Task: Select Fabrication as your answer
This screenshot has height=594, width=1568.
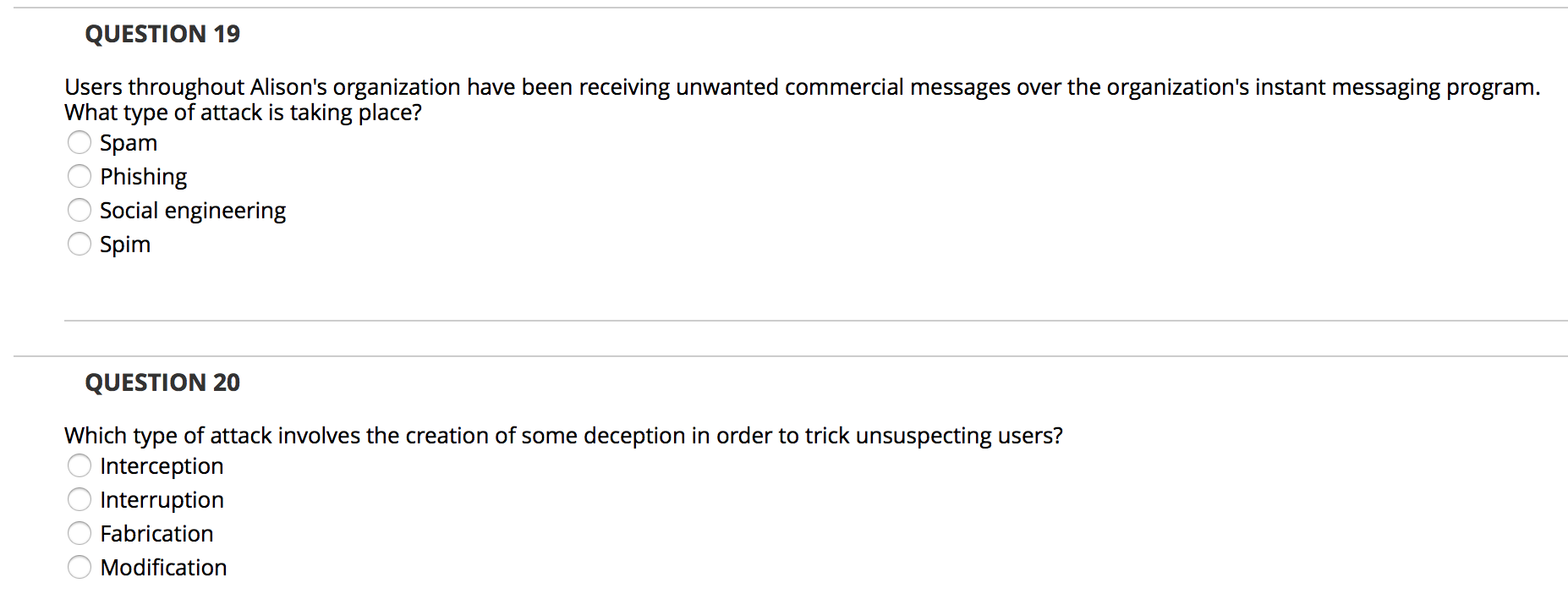Action: tap(79, 533)
